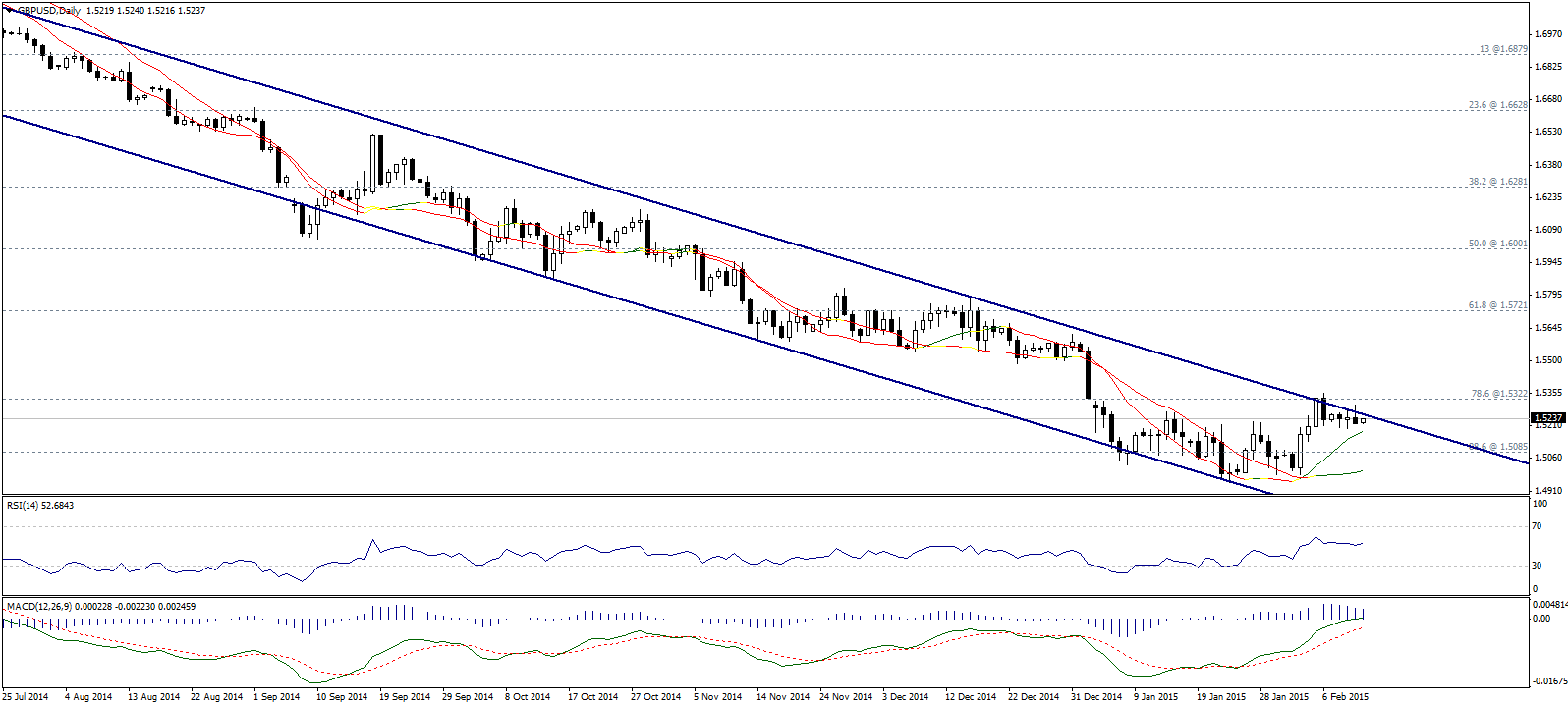Click the 1.6680 price axis value
Viewport: 1568px width, 705px height.
pyautogui.click(x=1548, y=99)
